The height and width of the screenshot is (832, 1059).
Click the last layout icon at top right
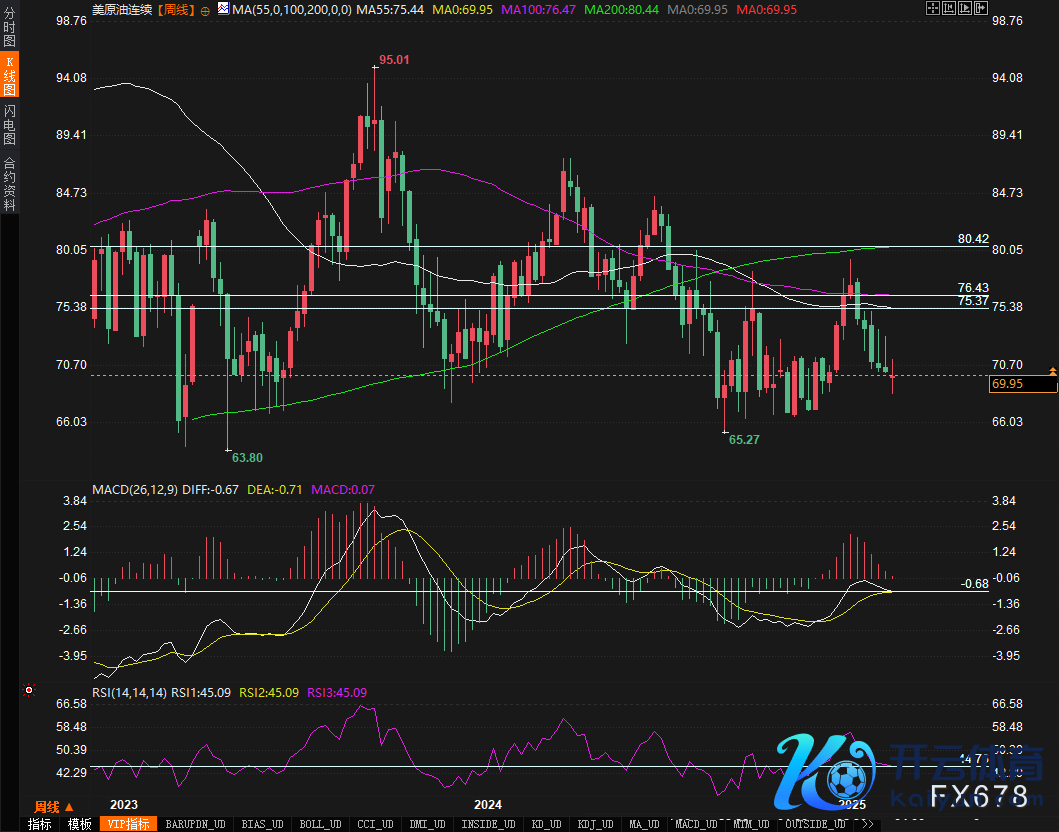click(980, 9)
